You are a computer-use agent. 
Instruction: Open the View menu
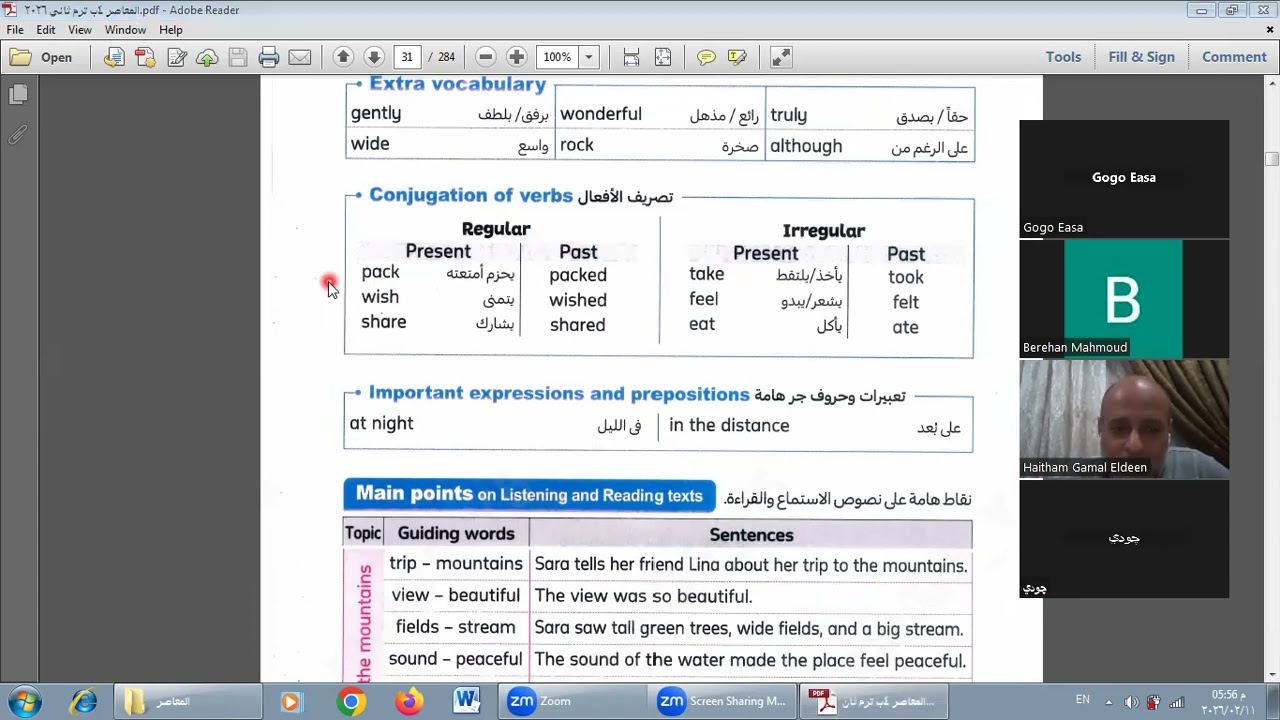(x=80, y=30)
